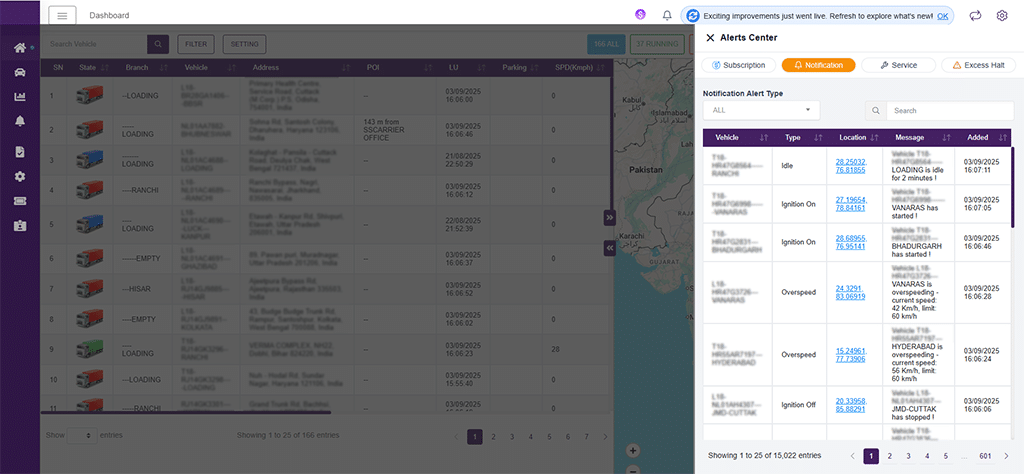
Task: Go to alerts page 601
Action: 985,456
